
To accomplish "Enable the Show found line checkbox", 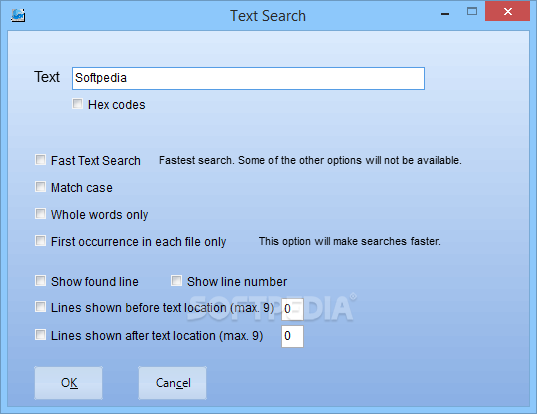I will click(40, 281).
